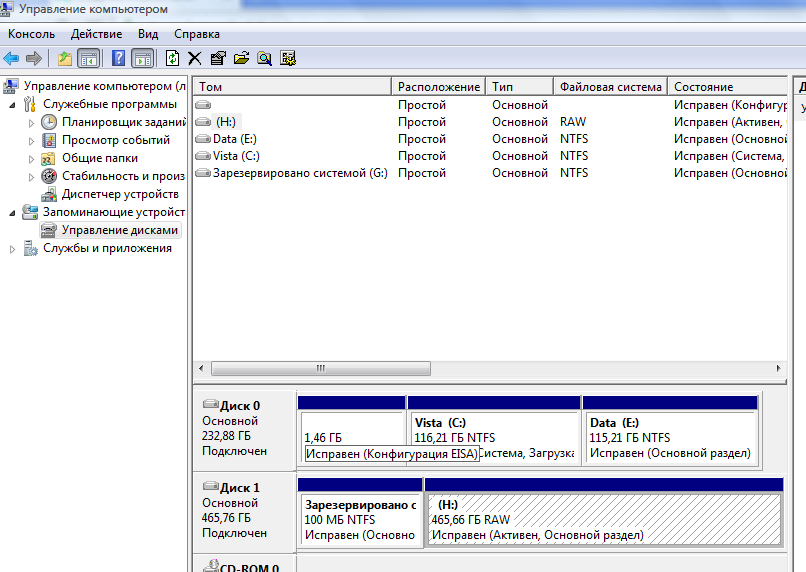Screen dimensions: 806x572
Task: Click the Back arrow toolbar icon
Action: click(12, 58)
